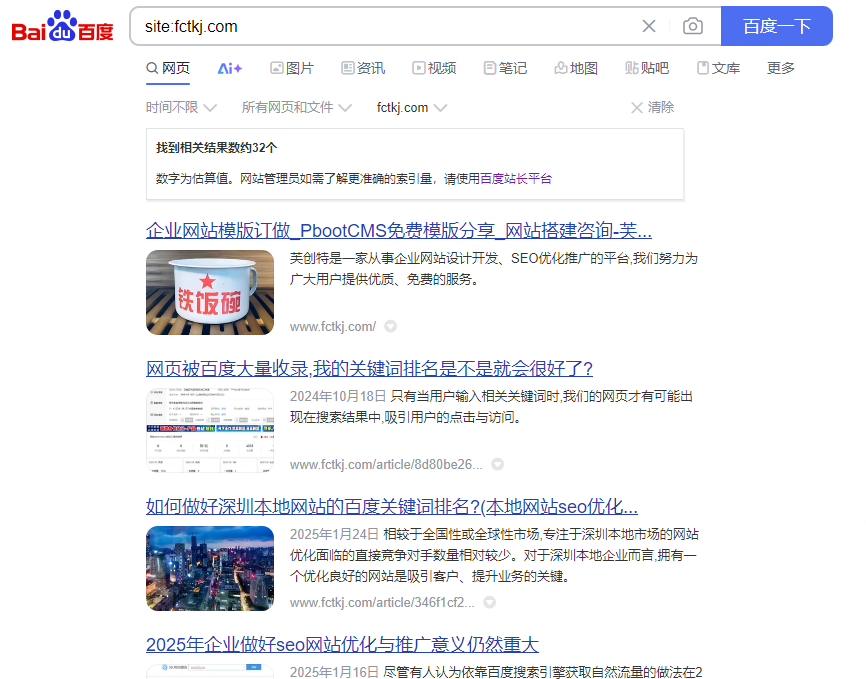Click the 2024年10月18日 result's screenshot thumbnail
Screen dimensions: 866x679
[x=210, y=430]
